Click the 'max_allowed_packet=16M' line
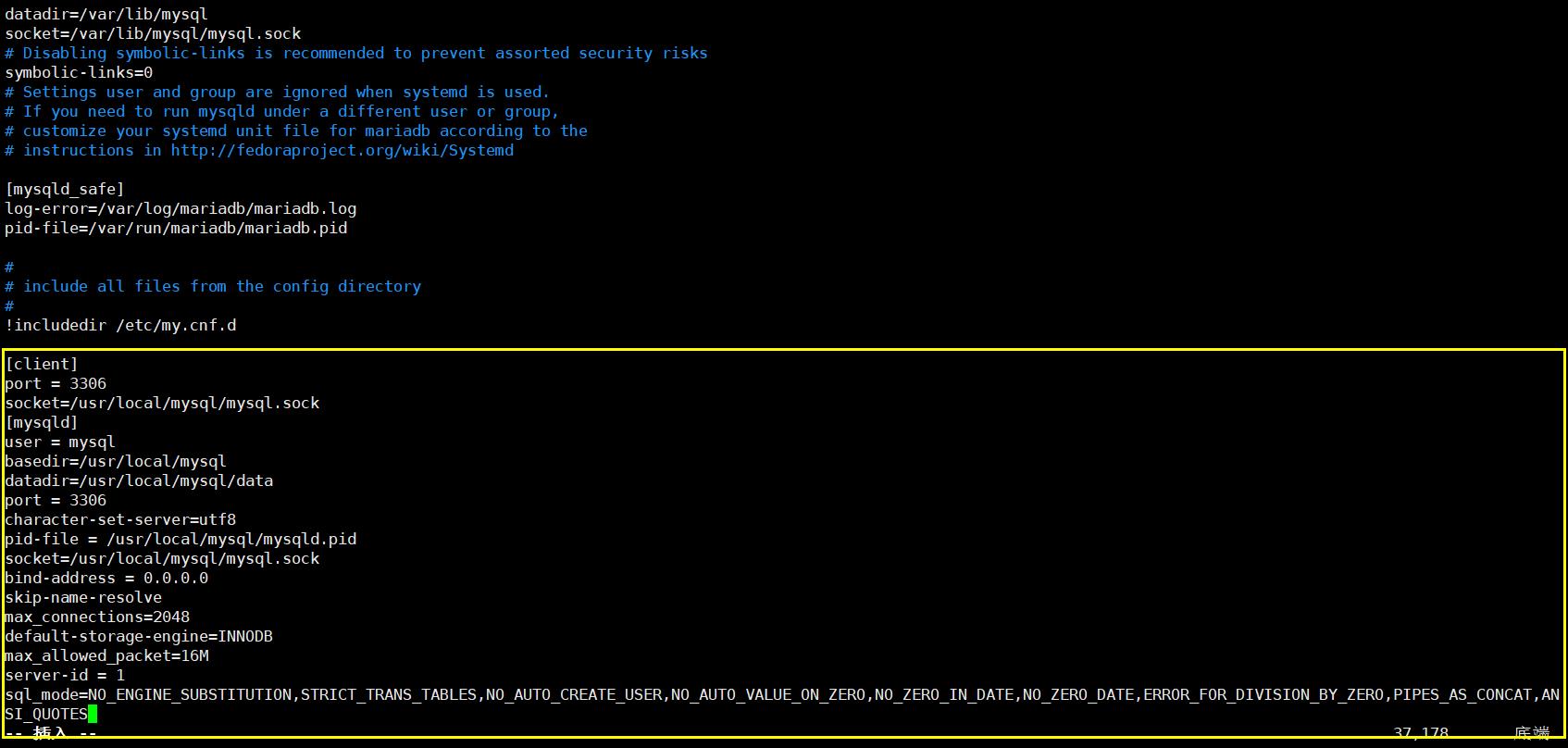Screen dimensions: 1568x748 pos(106,655)
